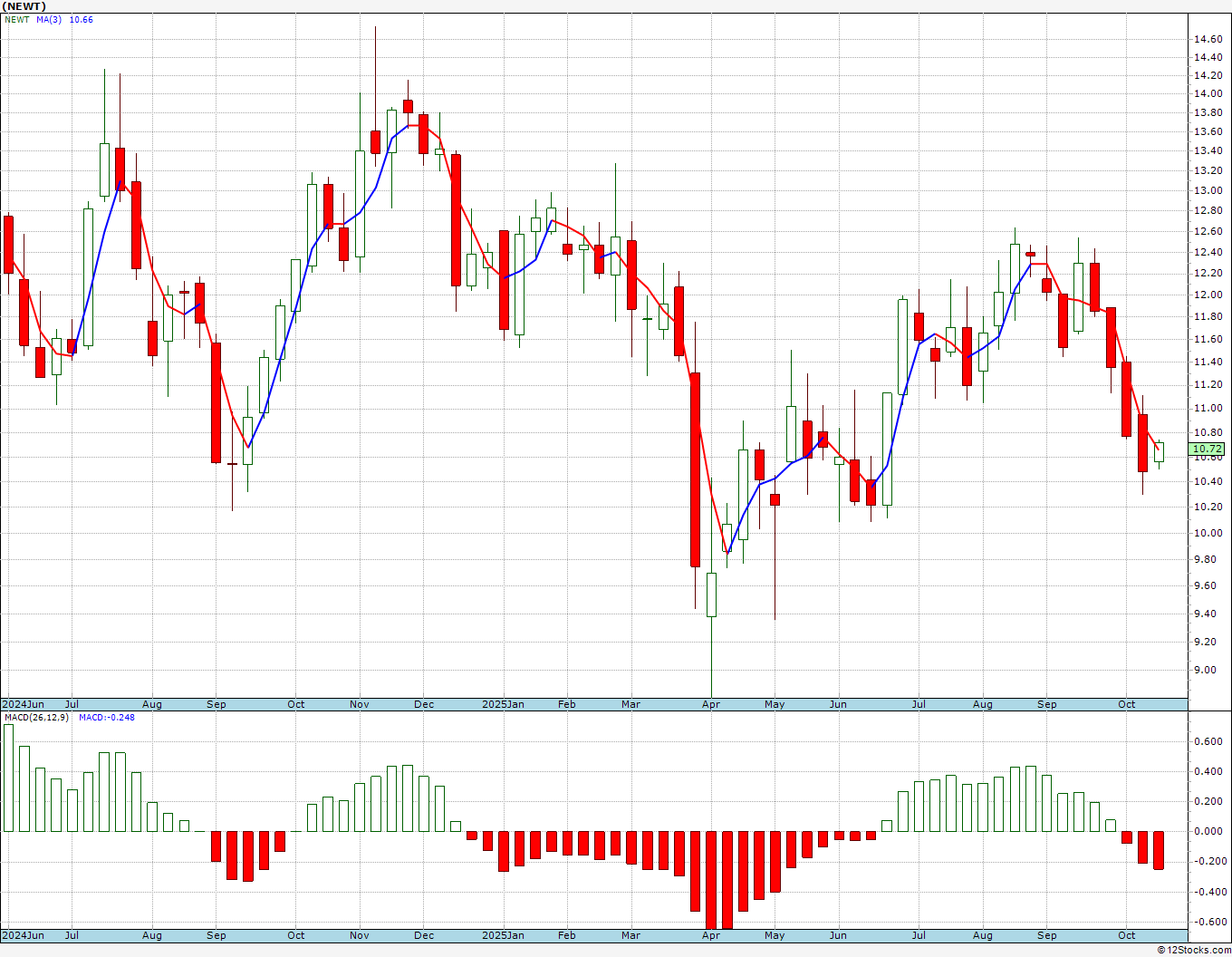Image resolution: width=1232 pixels, height=957 pixels.
Task: Click the current price tag 10.72
Action: click(1207, 449)
